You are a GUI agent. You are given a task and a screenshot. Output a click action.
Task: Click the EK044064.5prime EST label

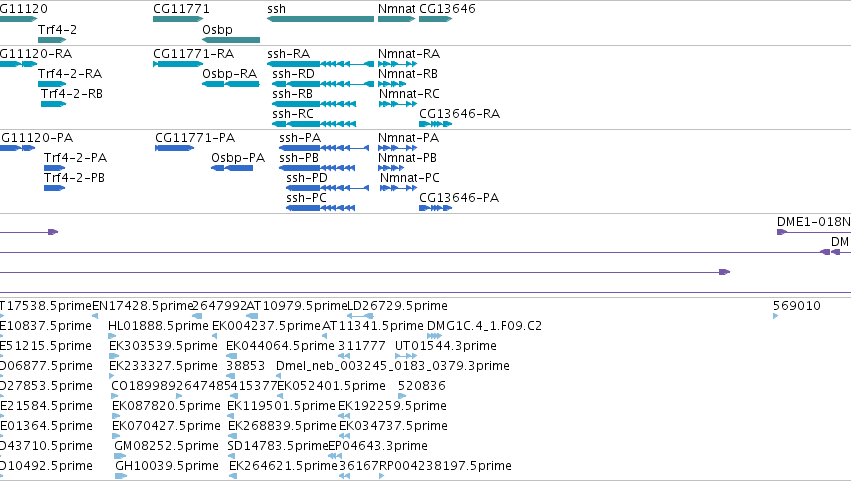pos(280,346)
